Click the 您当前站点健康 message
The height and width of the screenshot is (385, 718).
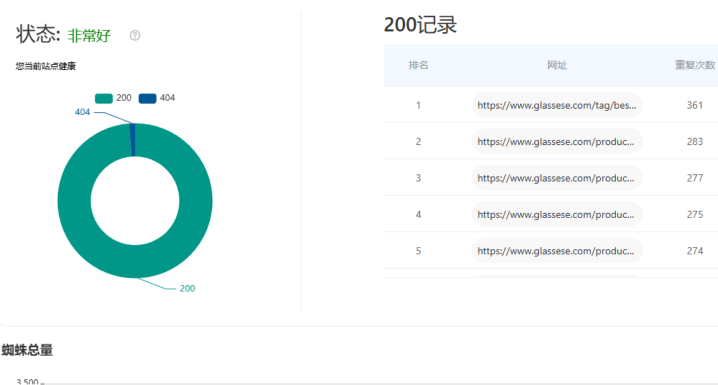coord(46,66)
